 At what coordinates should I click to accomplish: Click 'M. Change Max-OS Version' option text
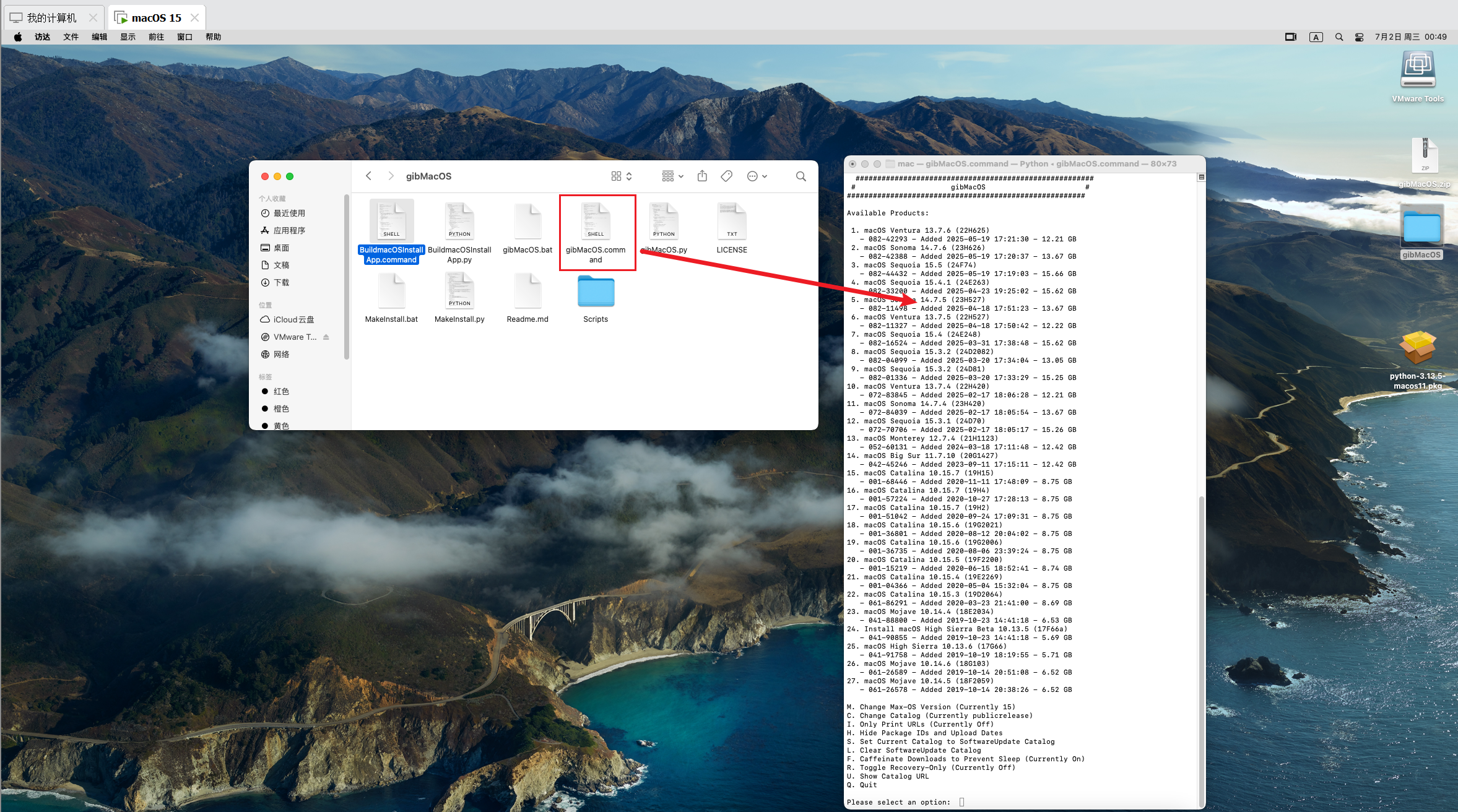pos(931,707)
